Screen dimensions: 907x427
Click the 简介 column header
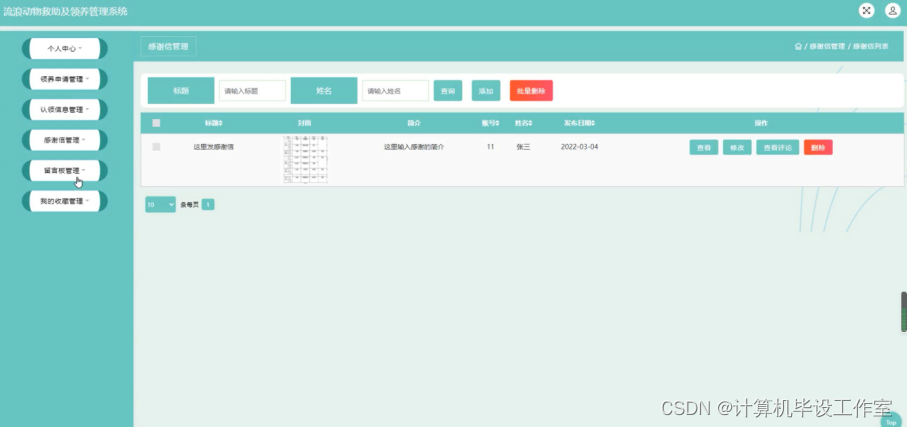point(414,123)
